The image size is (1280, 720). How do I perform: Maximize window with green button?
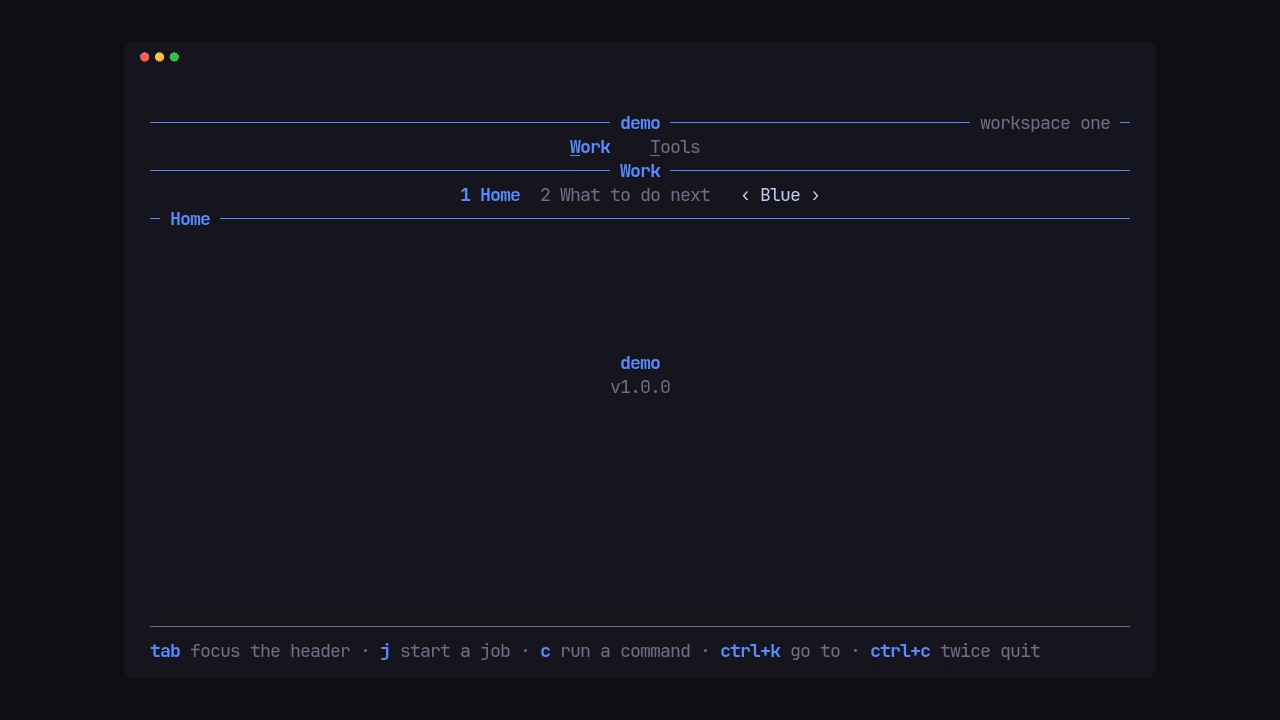174,57
